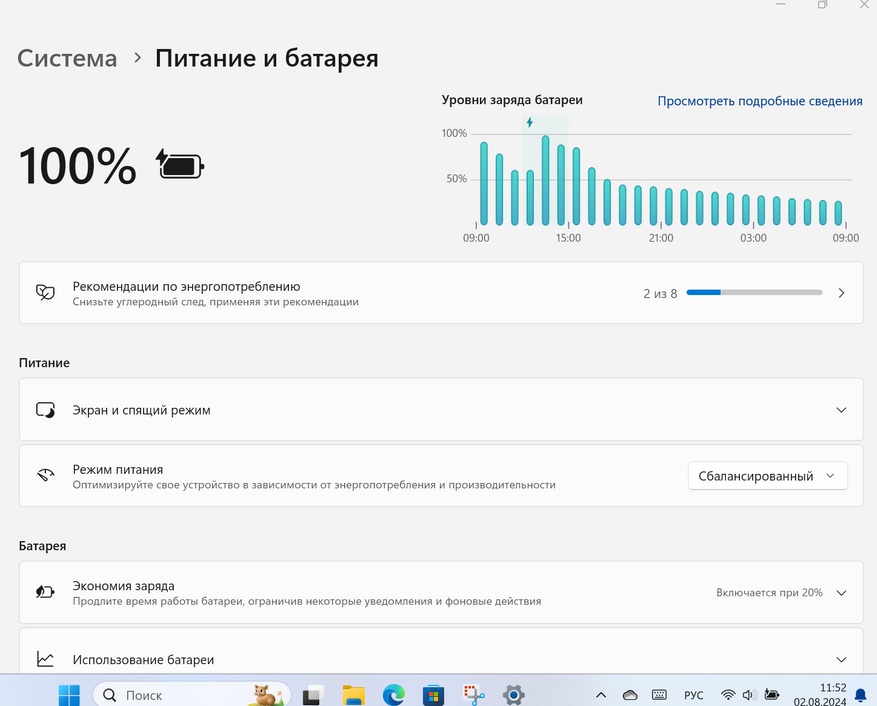Open 'Рекомендации по энергопотреблению' recommendations
This screenshot has width=877, height=706.
(440, 293)
